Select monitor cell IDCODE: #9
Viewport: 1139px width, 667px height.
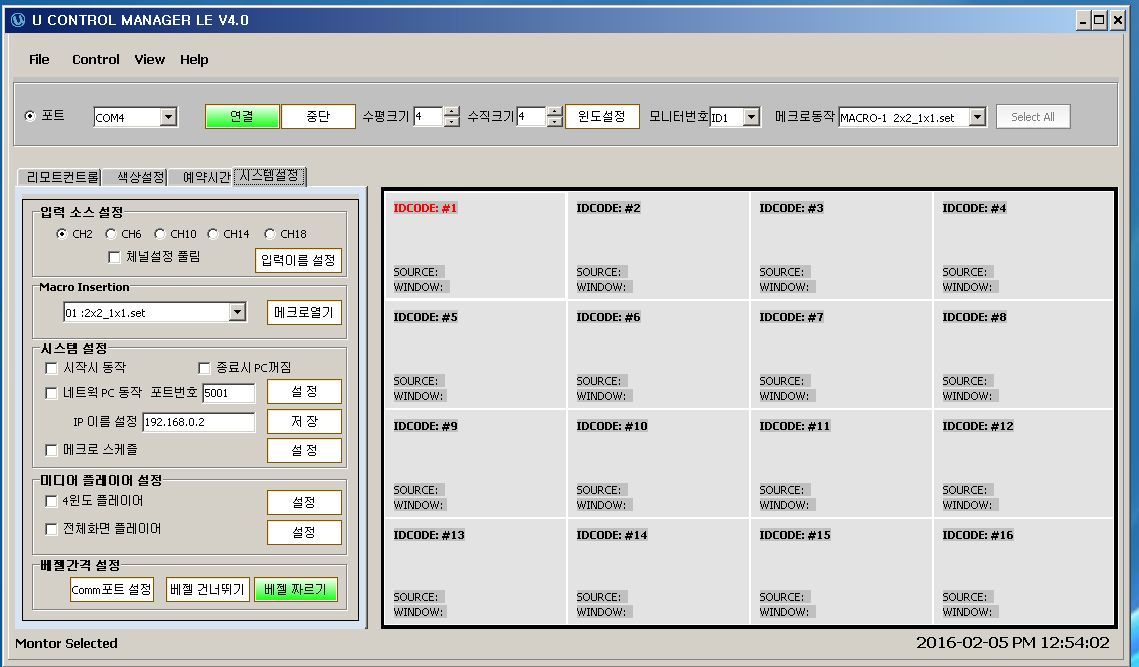coord(475,464)
